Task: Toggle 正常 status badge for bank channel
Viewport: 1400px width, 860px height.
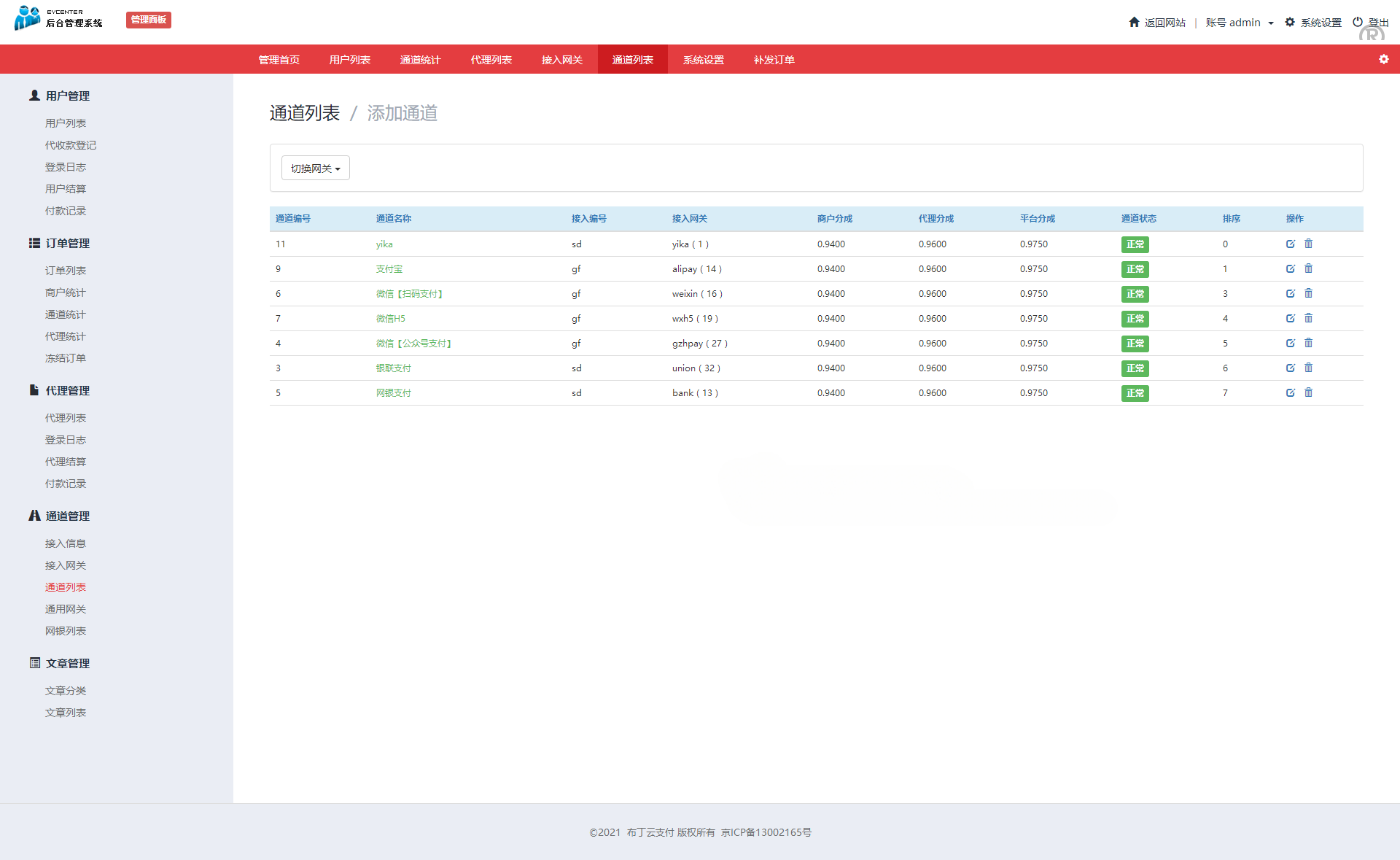Action: 1135,393
